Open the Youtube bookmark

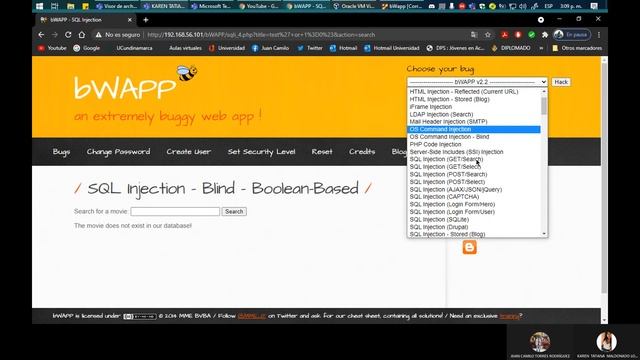click(52, 48)
